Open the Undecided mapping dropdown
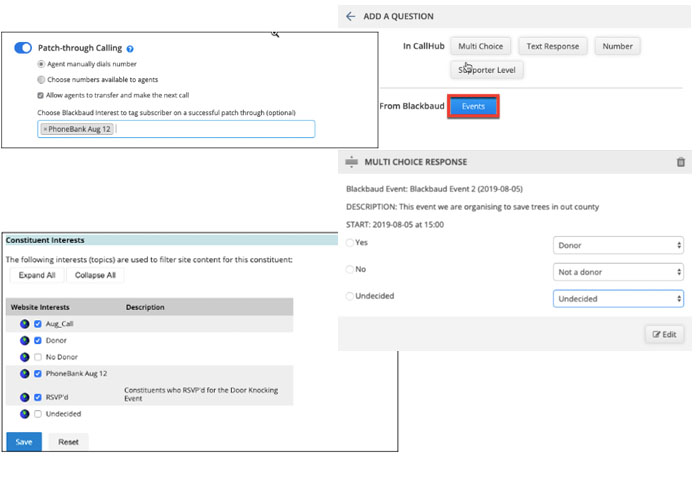This screenshot has height=500, width=700. click(x=618, y=299)
